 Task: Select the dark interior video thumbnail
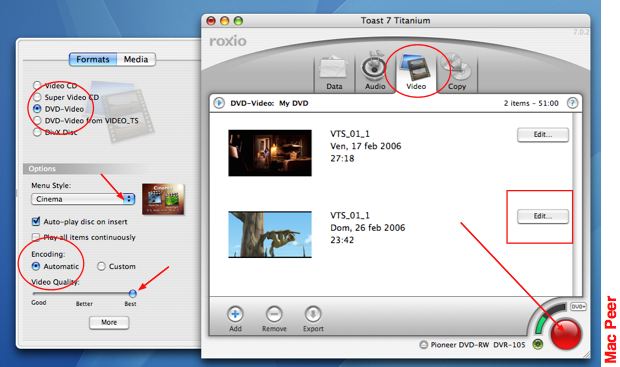click(270, 153)
